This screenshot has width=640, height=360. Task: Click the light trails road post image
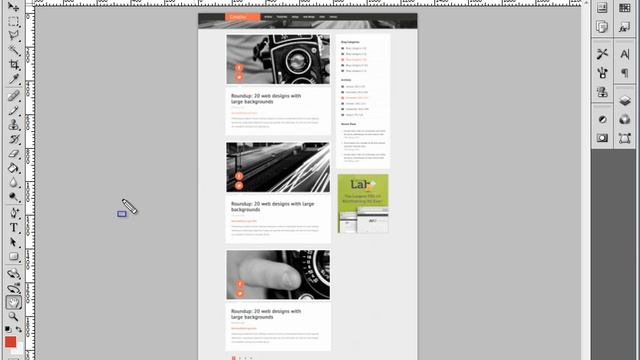278,167
